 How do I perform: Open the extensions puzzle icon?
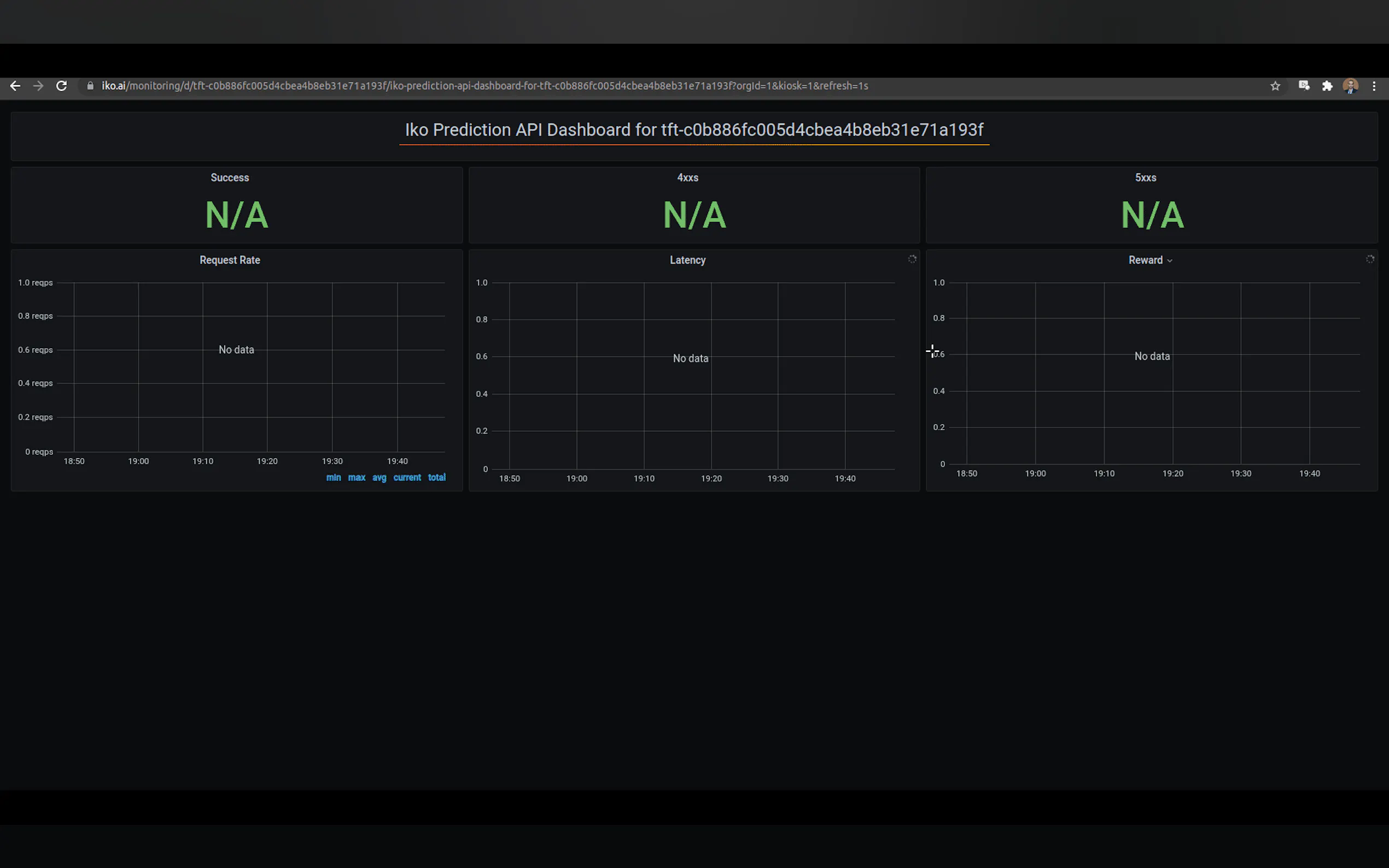click(1327, 86)
